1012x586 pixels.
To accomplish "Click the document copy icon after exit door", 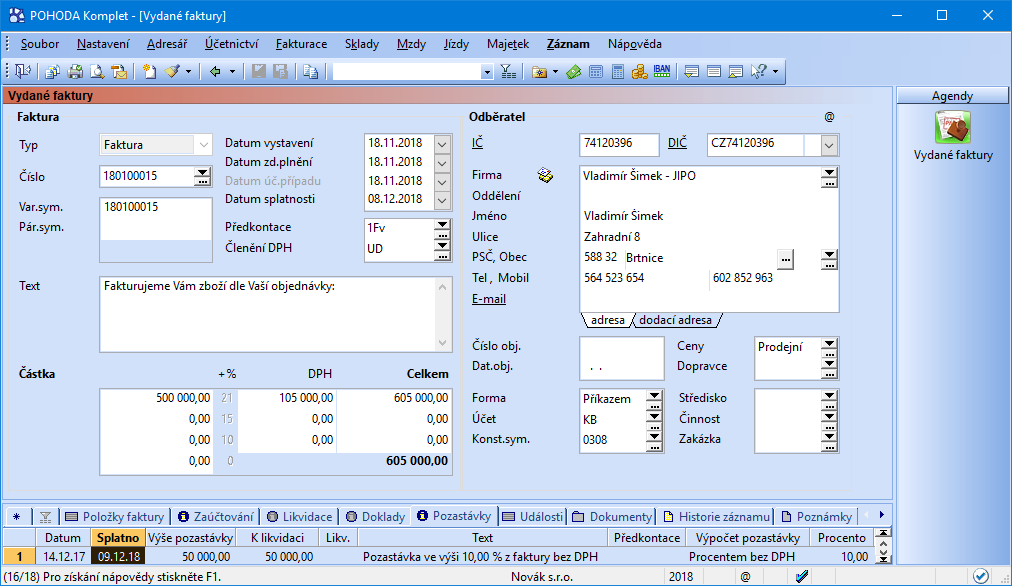I will tap(52, 72).
